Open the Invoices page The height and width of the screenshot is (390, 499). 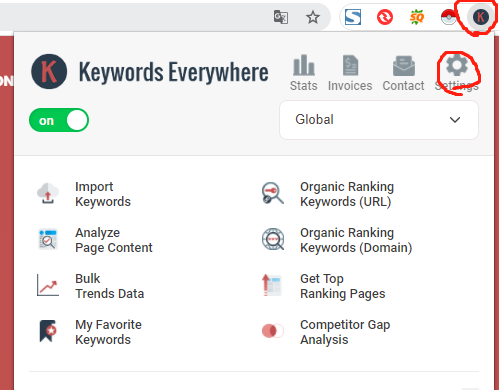point(350,73)
